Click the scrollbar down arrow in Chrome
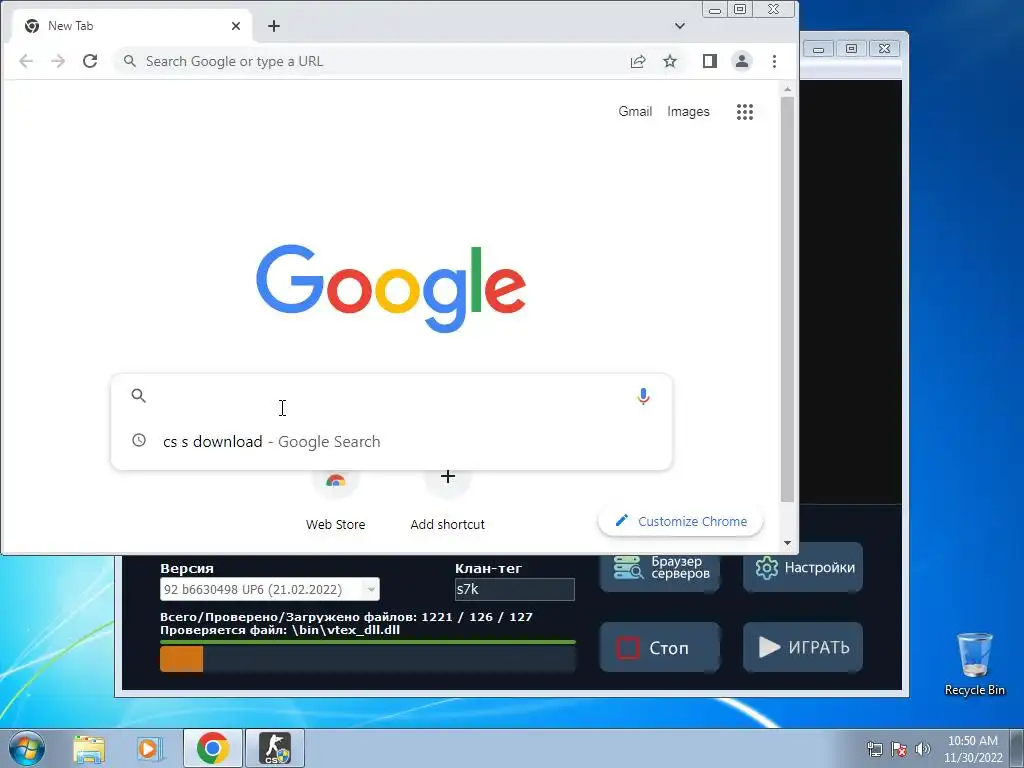1024x768 pixels. tap(788, 543)
